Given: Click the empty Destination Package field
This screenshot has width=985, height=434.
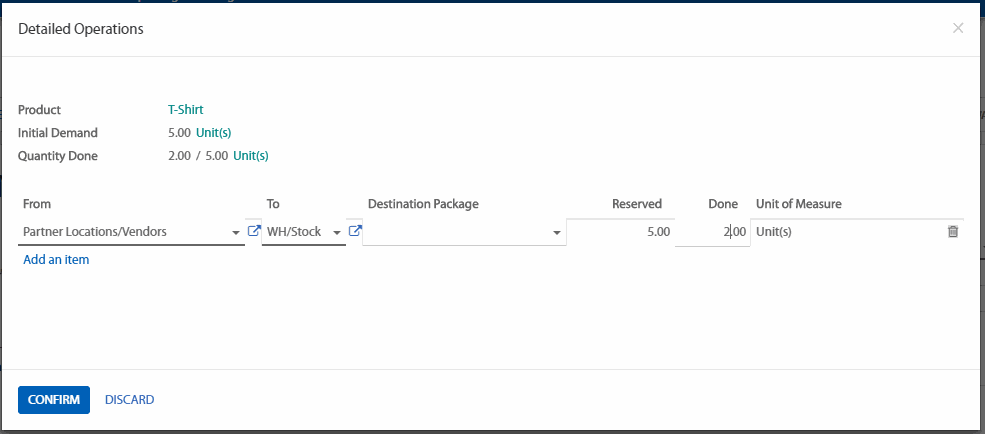Looking at the screenshot, I should click(x=455, y=232).
